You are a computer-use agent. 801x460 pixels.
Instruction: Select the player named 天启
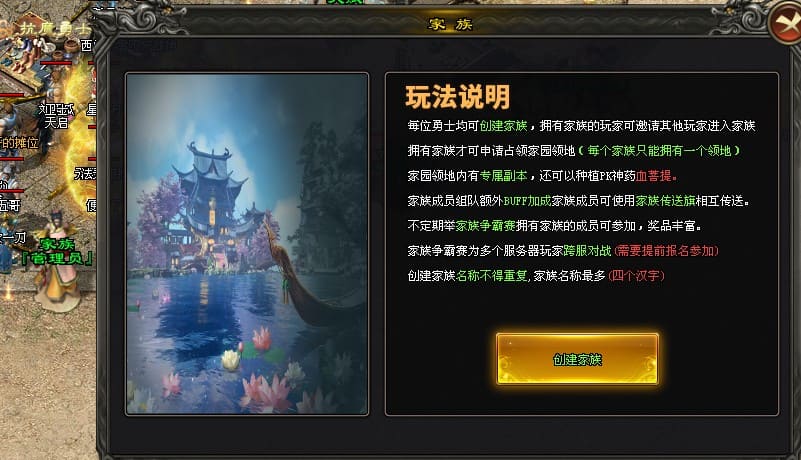click(x=56, y=122)
